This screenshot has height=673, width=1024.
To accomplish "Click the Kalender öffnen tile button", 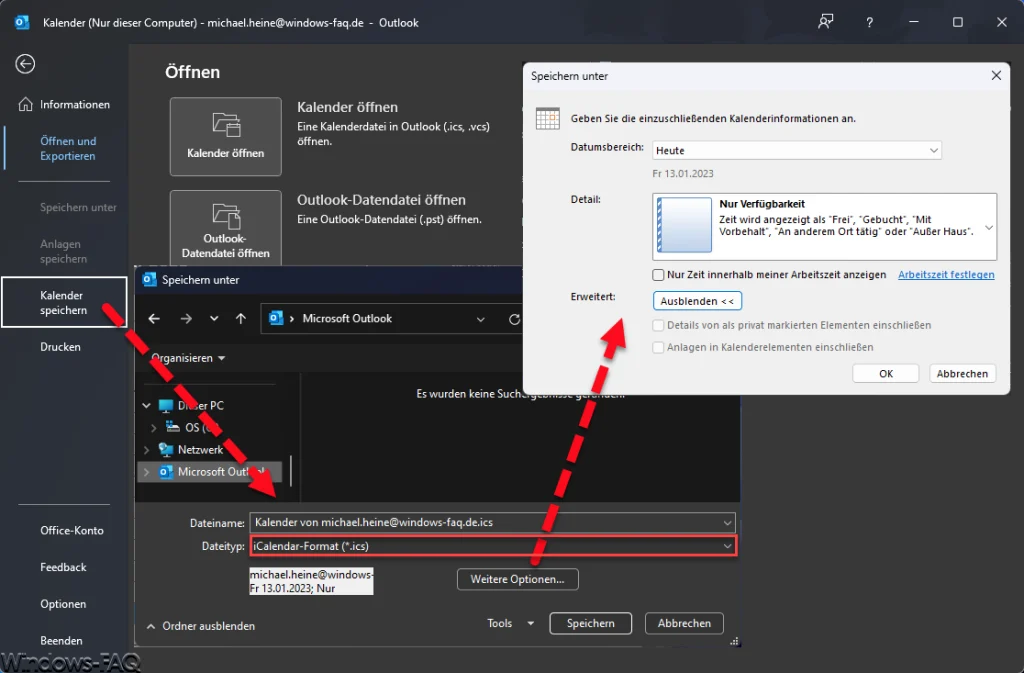I will (x=225, y=136).
